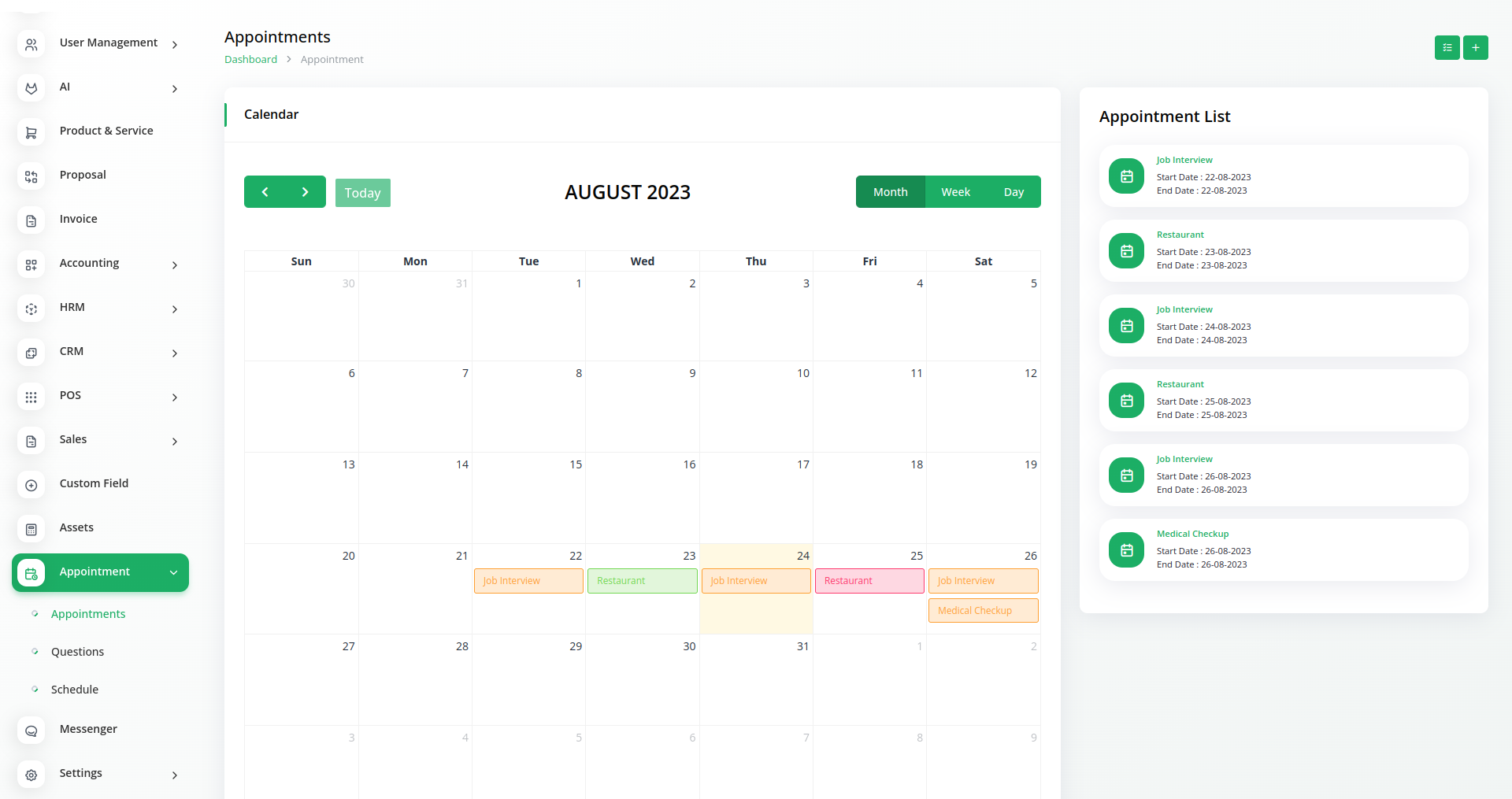Open the Custom Field sidebar icon
This screenshot has height=799, width=1512.
point(31,486)
